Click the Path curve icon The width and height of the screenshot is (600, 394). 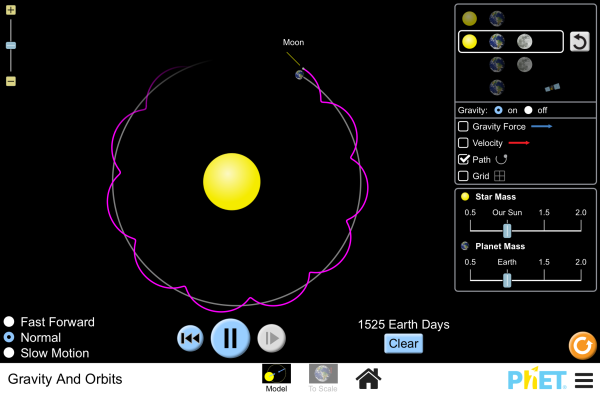pos(501,159)
